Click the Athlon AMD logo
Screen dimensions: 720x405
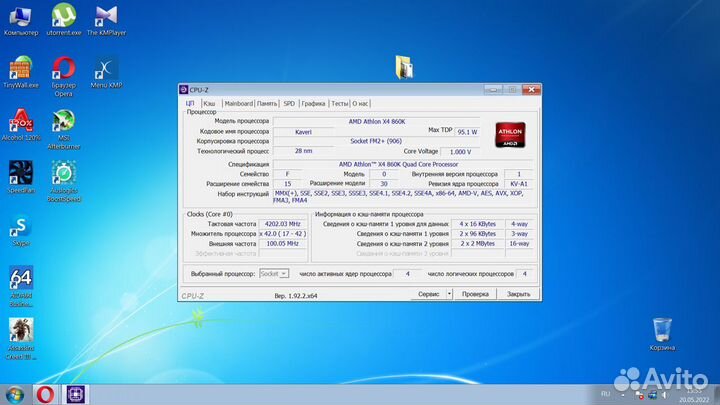[x=510, y=135]
